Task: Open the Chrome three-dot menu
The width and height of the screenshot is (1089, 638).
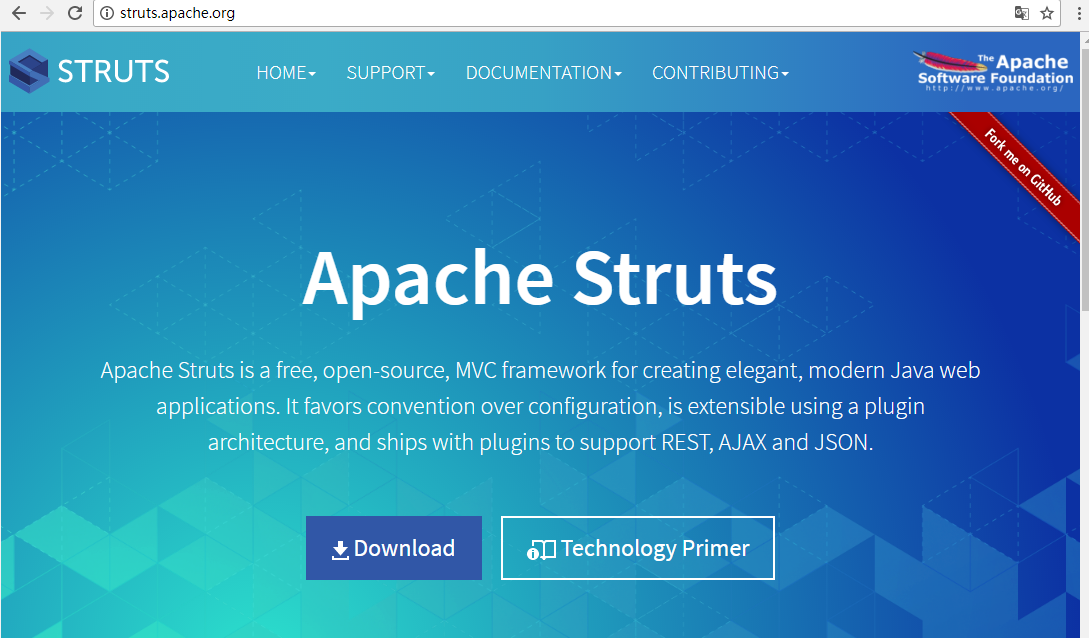Action: pos(1079,13)
